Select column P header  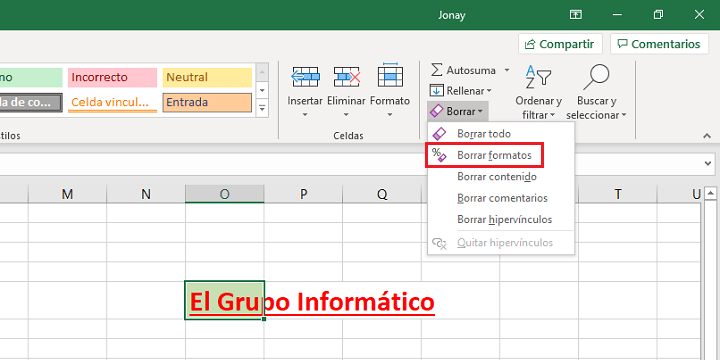(303, 194)
